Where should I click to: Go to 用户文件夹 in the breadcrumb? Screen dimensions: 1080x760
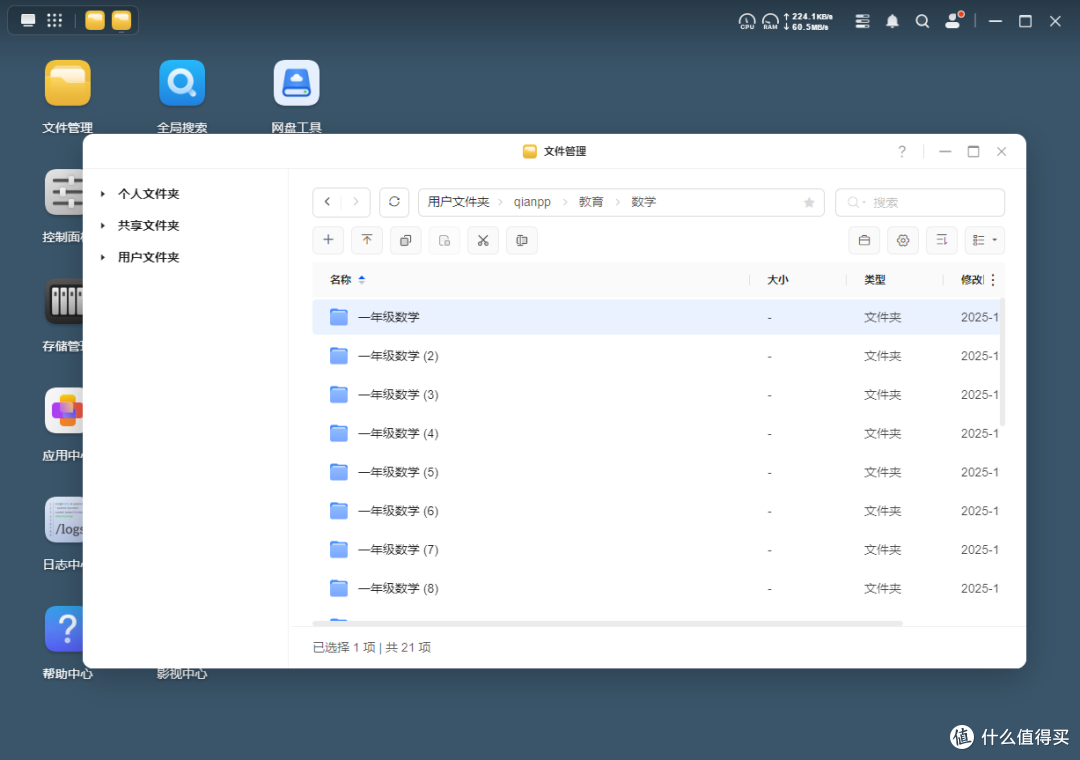(x=458, y=202)
